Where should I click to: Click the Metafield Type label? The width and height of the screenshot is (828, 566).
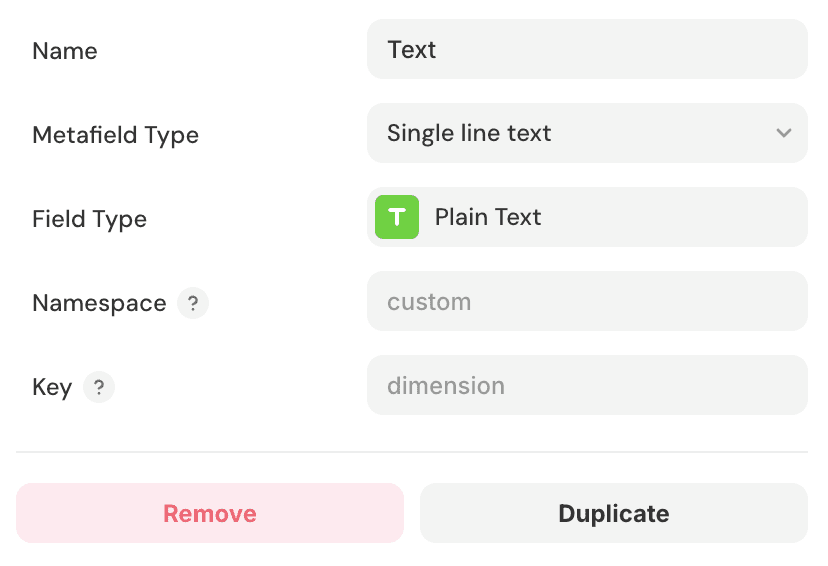coord(115,135)
